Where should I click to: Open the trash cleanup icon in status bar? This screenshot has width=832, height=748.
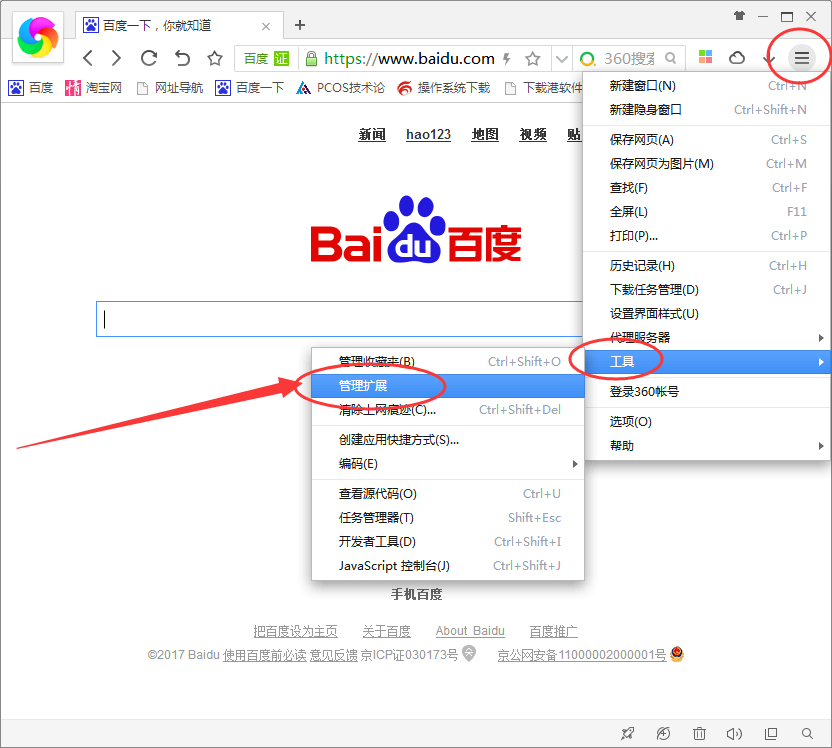click(700, 733)
